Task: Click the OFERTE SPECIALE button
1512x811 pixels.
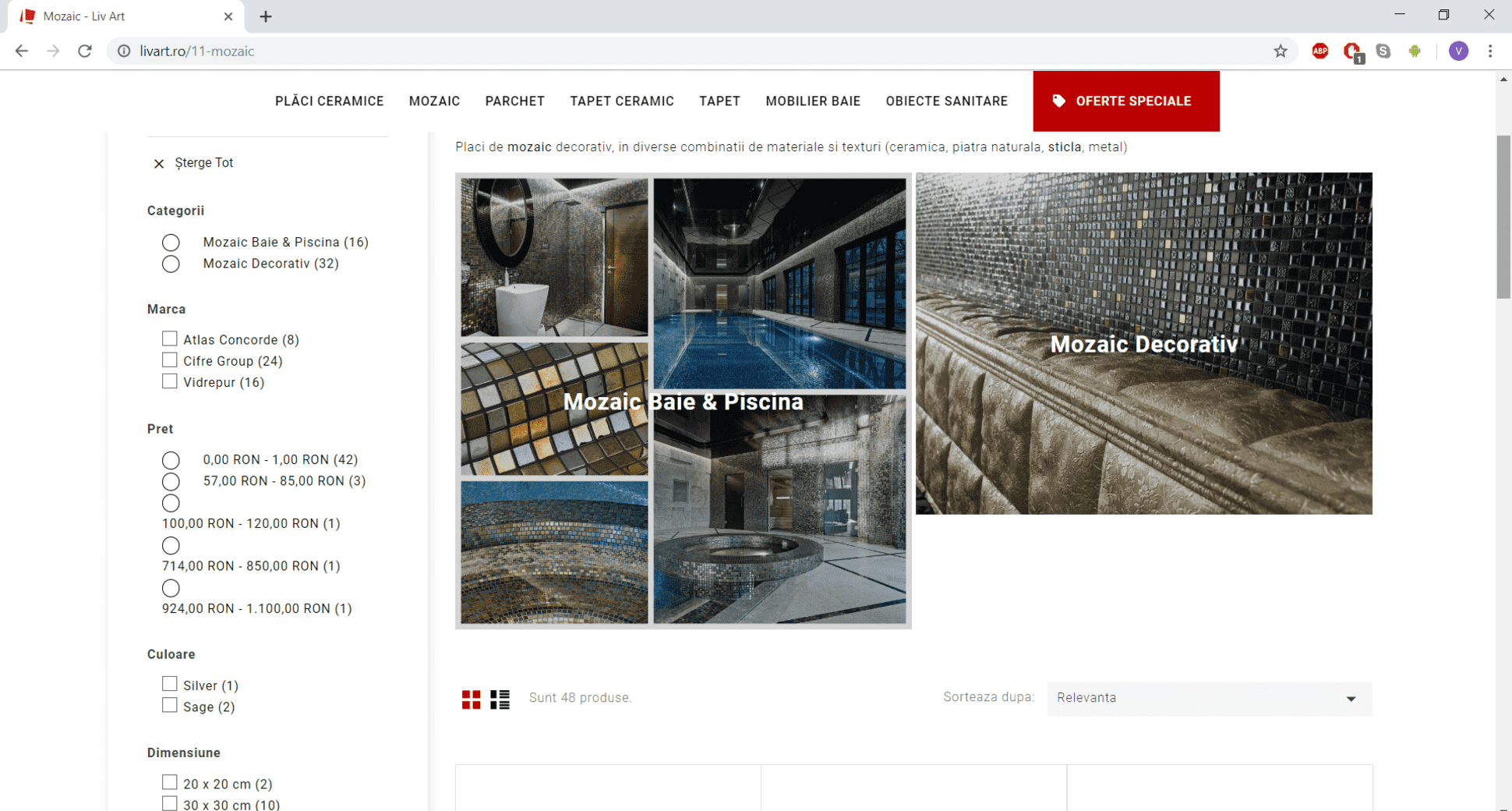Action: point(1125,101)
